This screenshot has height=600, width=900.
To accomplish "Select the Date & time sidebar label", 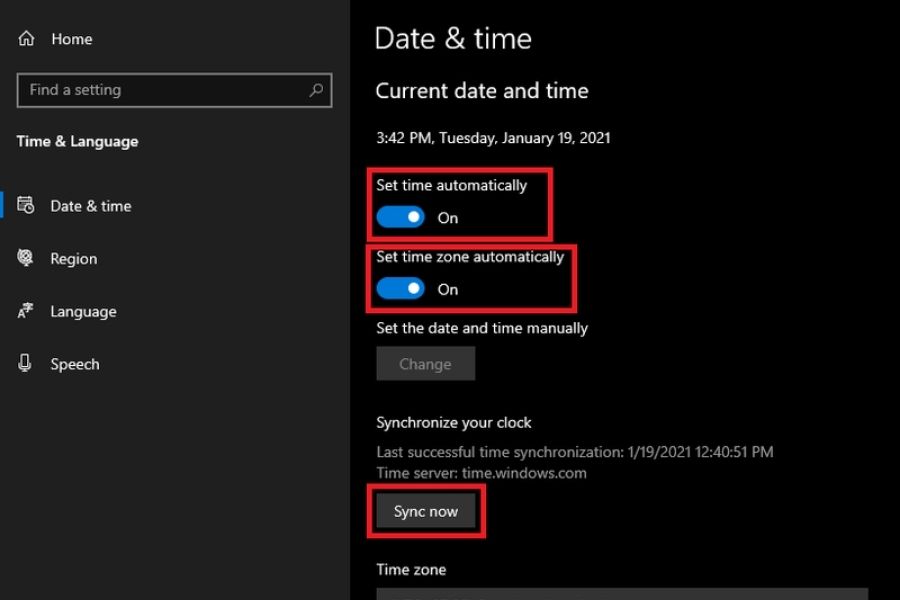I will coord(91,206).
